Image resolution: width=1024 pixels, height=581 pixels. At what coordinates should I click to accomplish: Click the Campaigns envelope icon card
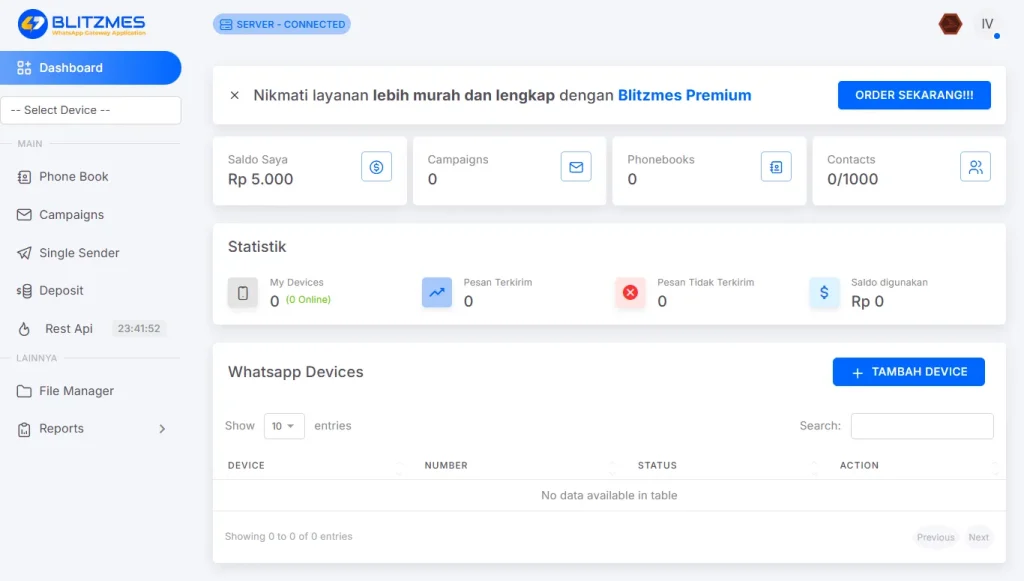pos(576,167)
